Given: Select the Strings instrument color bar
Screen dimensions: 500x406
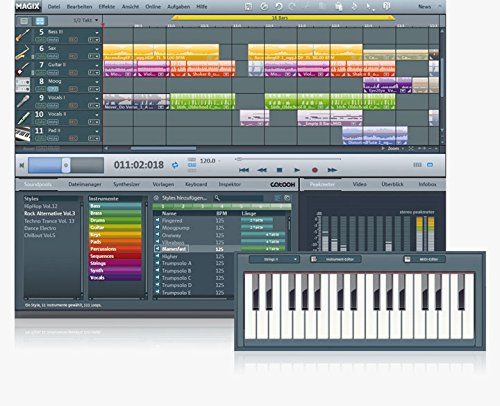Looking at the screenshot, I should click(115, 263).
